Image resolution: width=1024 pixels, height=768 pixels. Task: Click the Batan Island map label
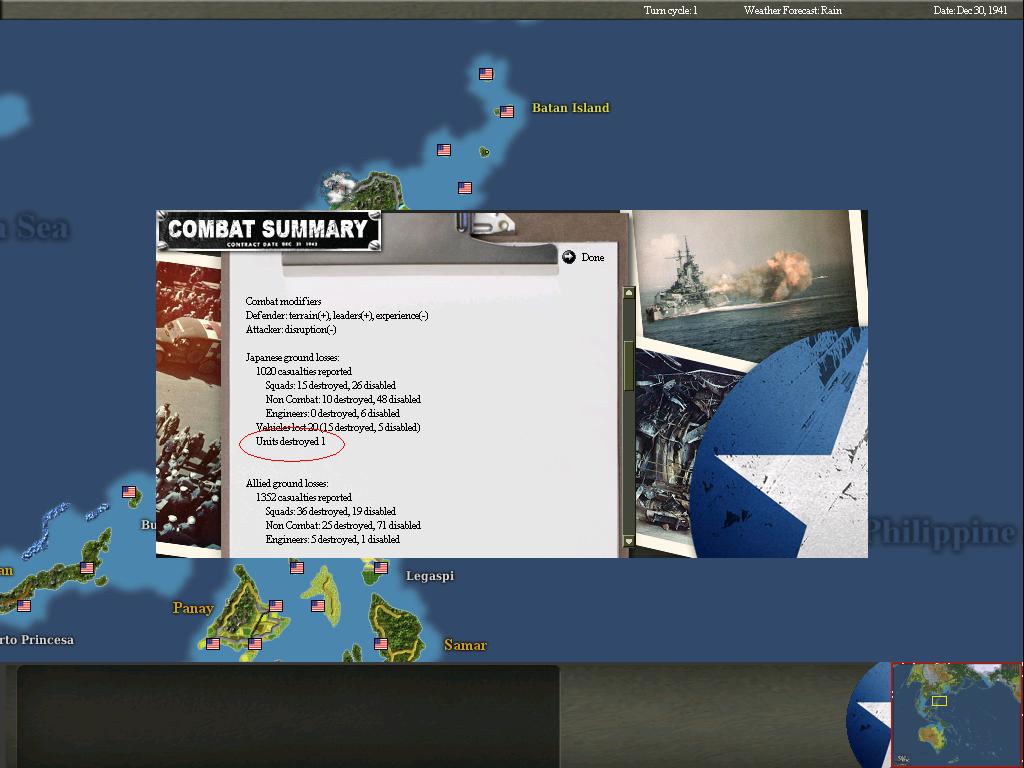point(570,108)
